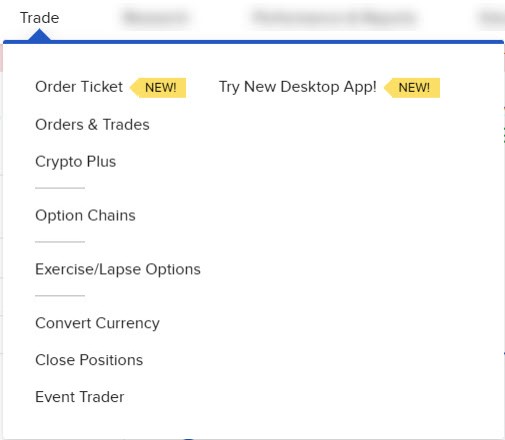This screenshot has width=505, height=440.
Task: Select the wide blurred middle navigation tab
Action: click(x=334, y=17)
